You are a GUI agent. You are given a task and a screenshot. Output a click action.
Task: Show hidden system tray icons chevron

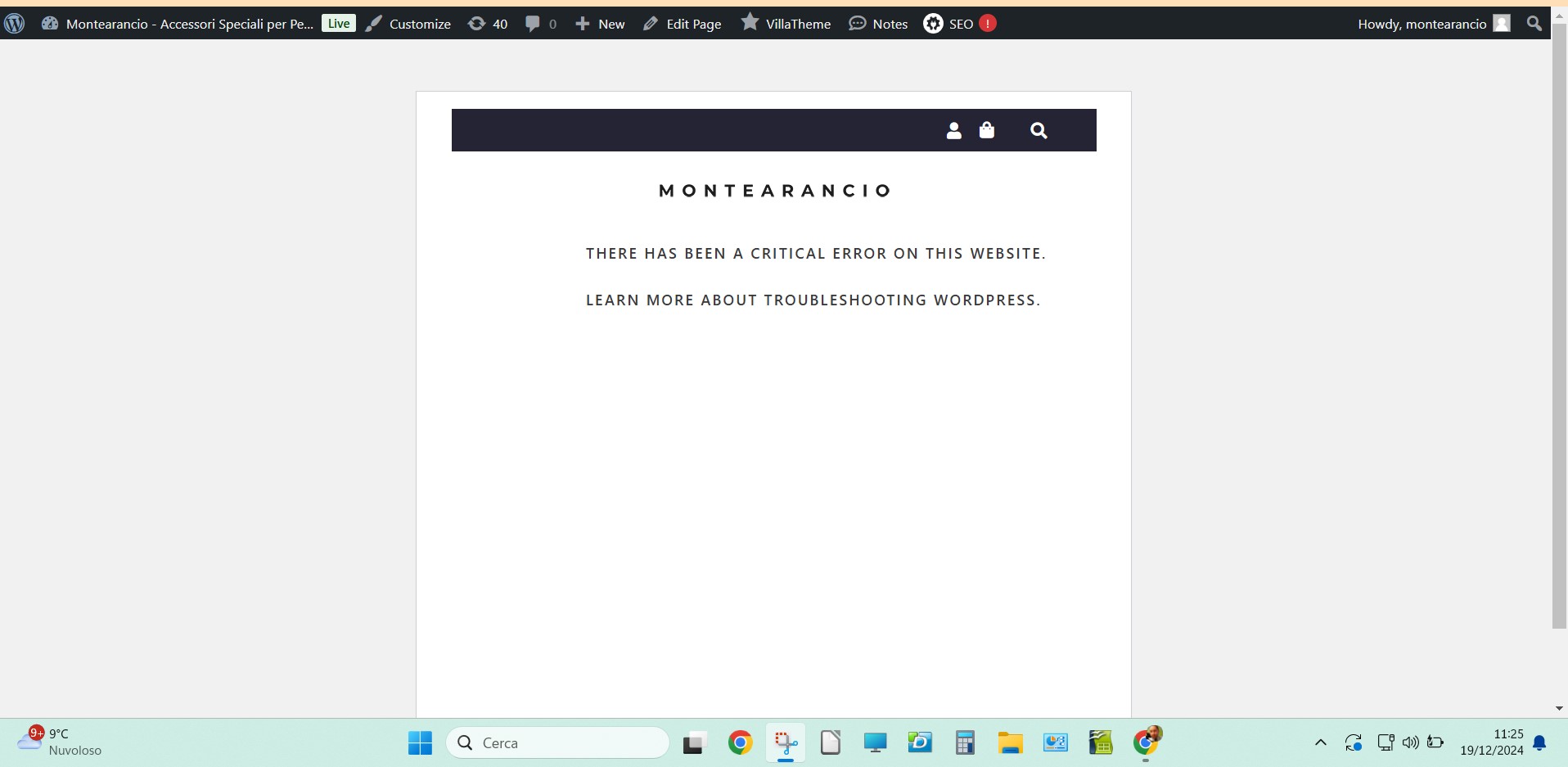tap(1320, 743)
